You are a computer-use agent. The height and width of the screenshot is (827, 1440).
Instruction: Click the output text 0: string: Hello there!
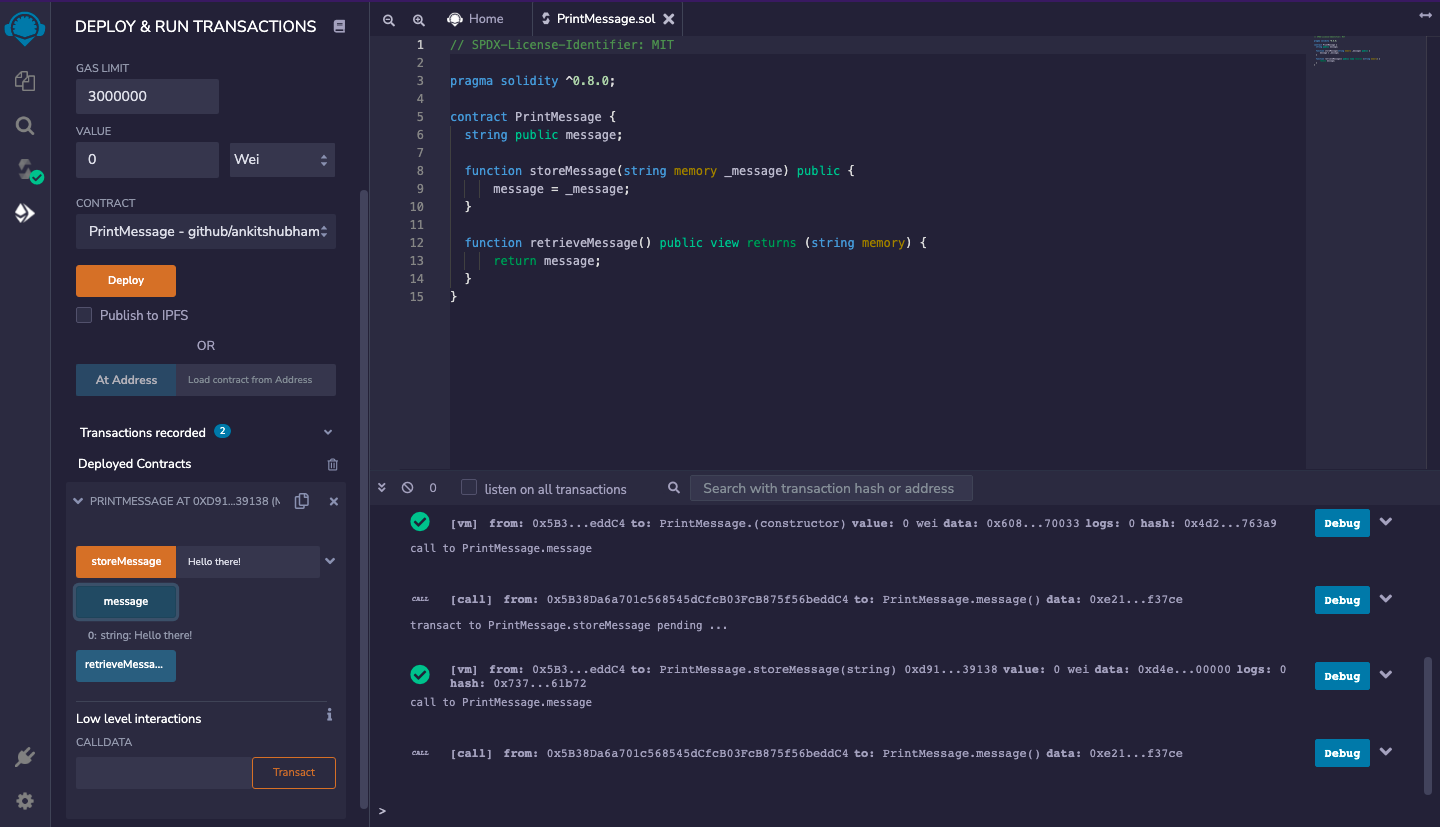[x=140, y=635]
